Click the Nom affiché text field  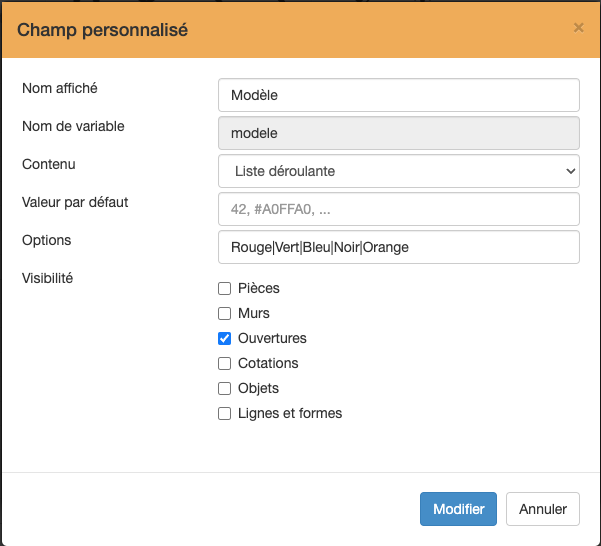point(398,96)
